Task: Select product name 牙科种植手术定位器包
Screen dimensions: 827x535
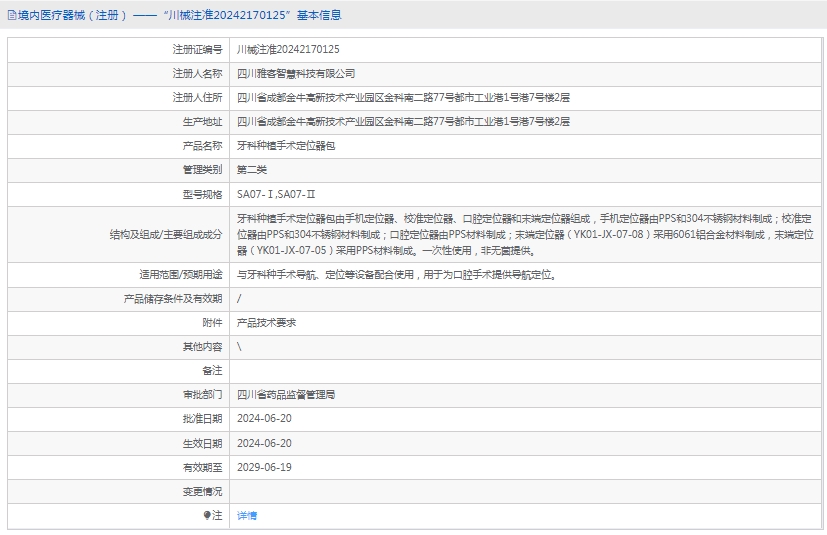Action: 287,145
